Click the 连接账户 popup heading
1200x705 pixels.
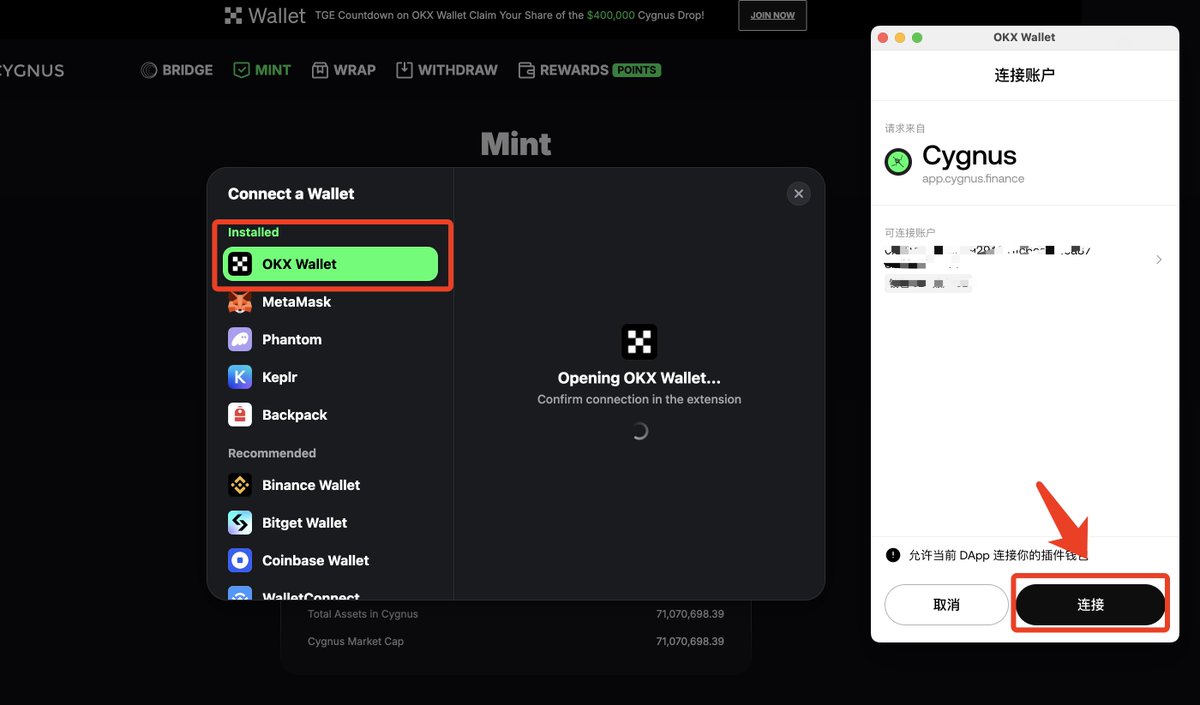coord(1025,75)
